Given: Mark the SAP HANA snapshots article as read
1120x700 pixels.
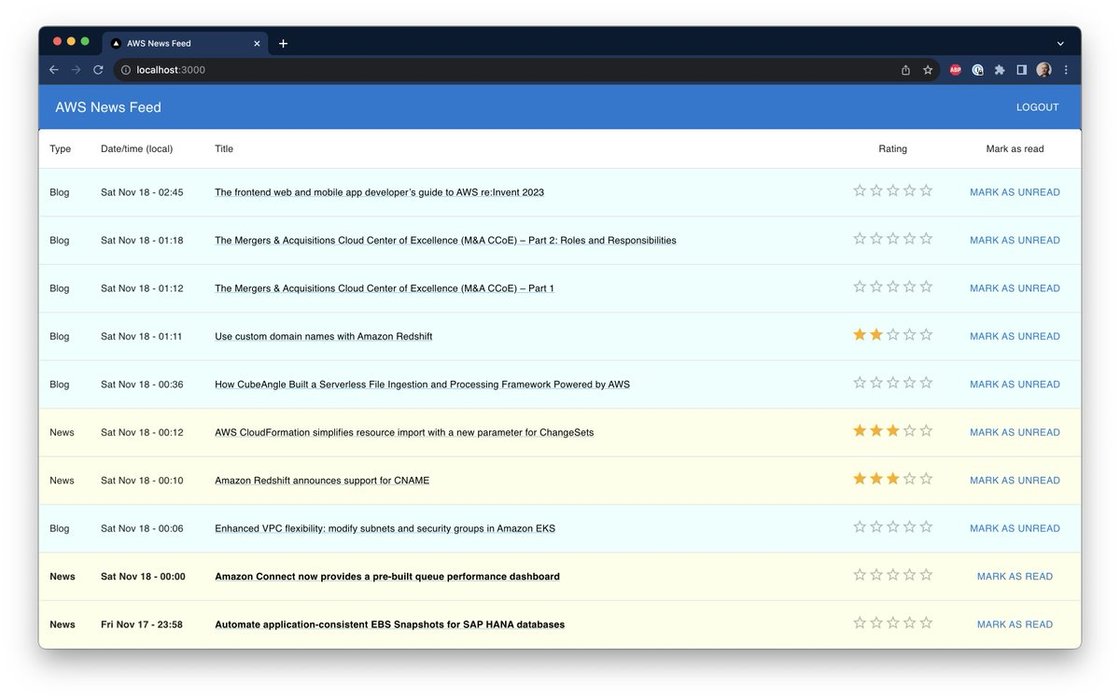Looking at the screenshot, I should 1014,625.
